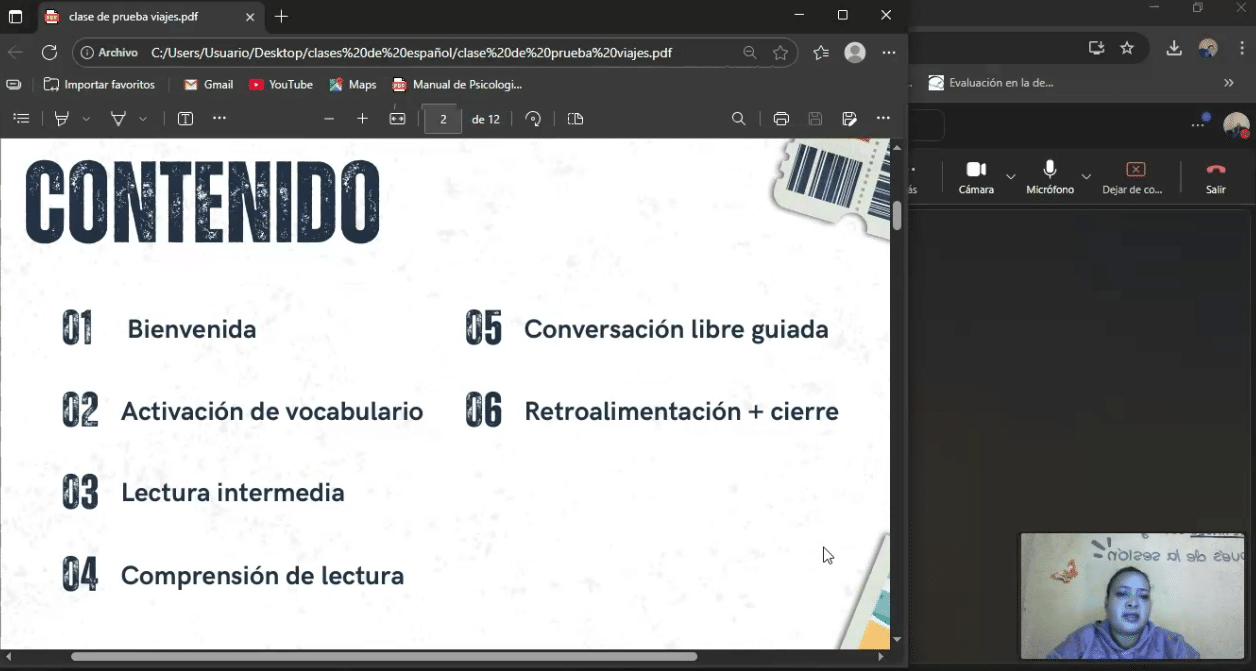The height and width of the screenshot is (671, 1256).
Task: Click the horizontal scrollbar under the PDF
Action: pyautogui.click(x=384, y=657)
